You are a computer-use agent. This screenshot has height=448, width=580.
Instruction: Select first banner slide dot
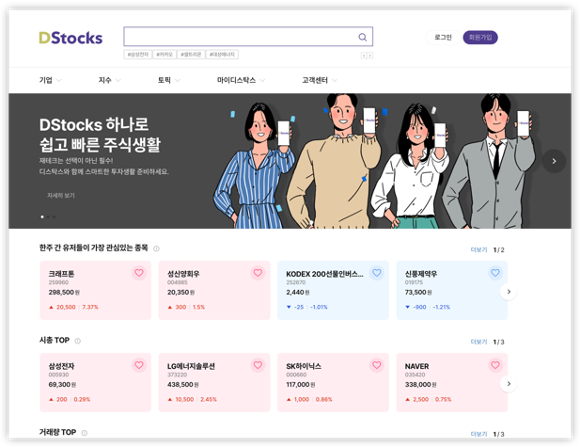point(42,217)
